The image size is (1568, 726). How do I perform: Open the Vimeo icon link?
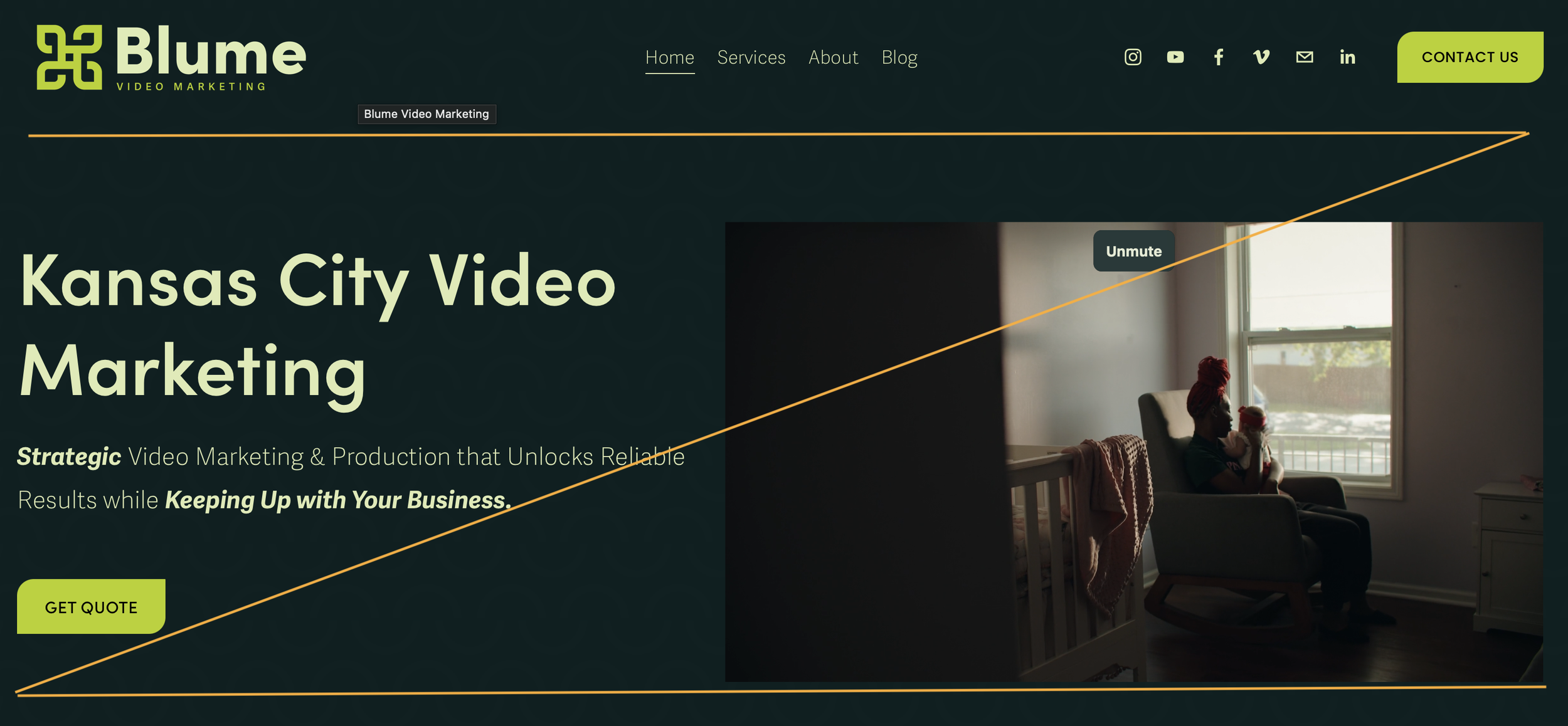(x=1261, y=57)
